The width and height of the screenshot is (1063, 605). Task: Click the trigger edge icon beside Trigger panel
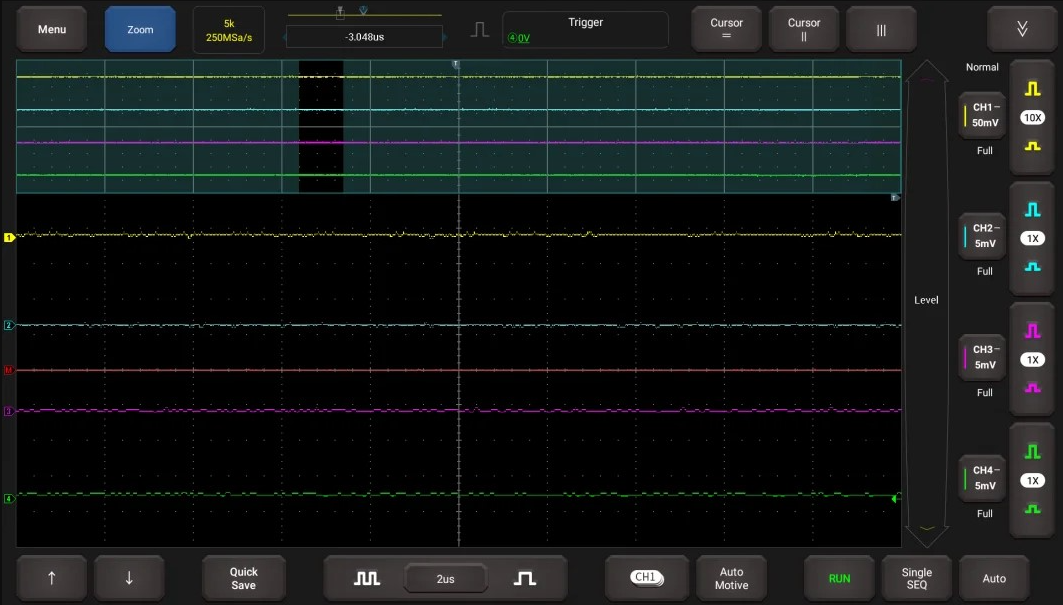click(480, 30)
